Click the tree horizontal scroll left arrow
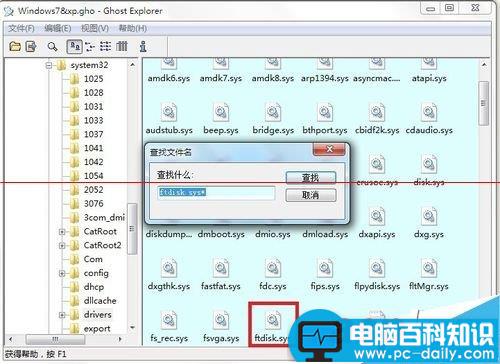500x364 pixels. click(11, 340)
